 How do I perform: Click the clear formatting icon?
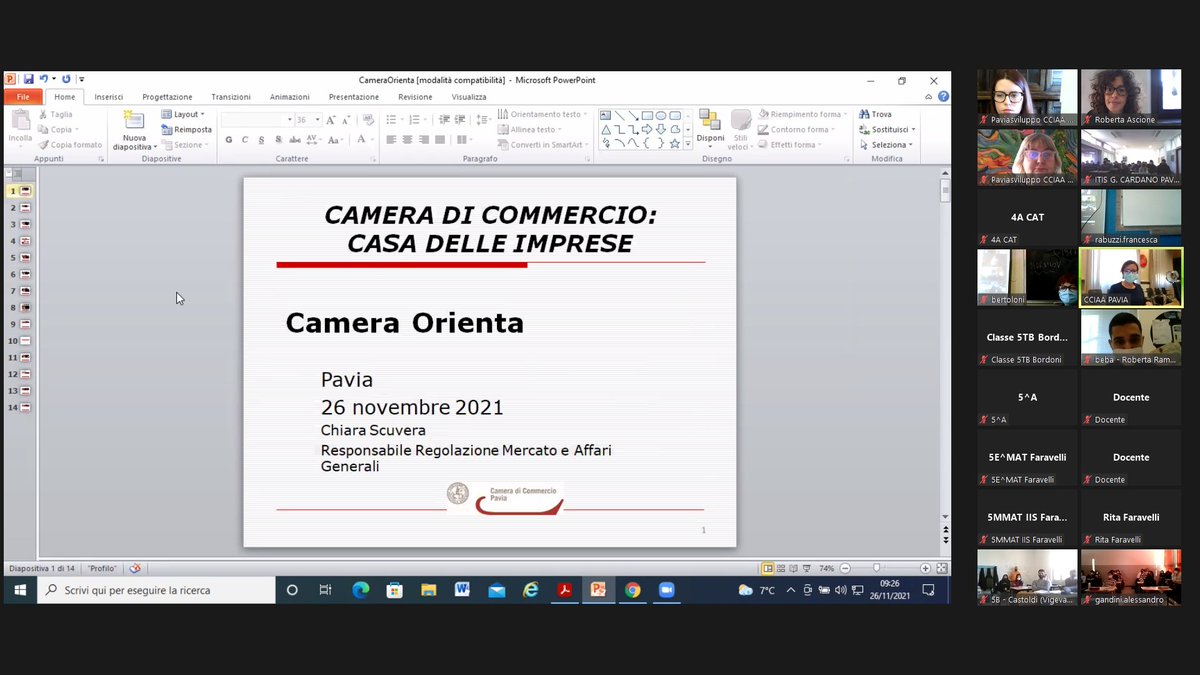[x=367, y=119]
